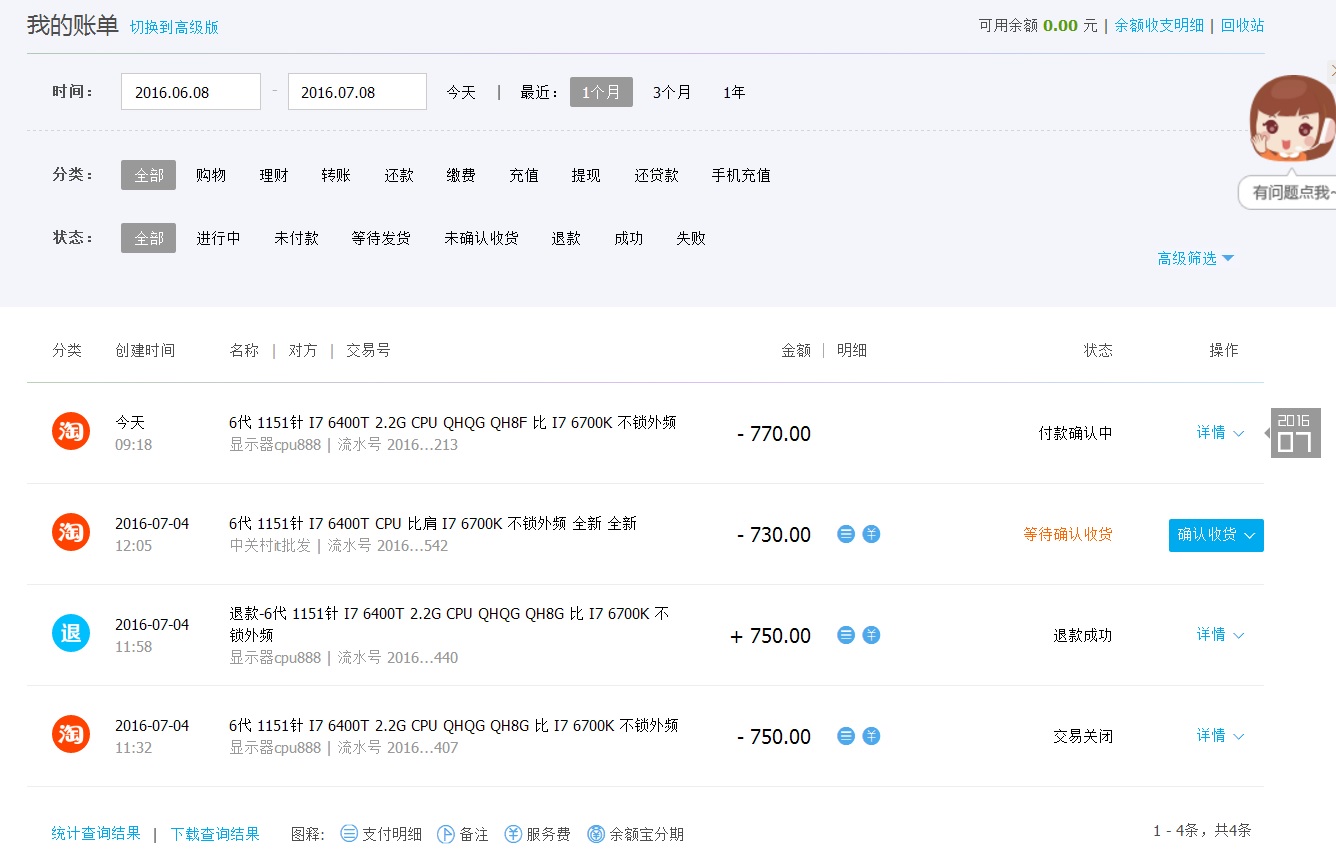Filter status by 退款
This screenshot has height=853, width=1336.
(566, 238)
